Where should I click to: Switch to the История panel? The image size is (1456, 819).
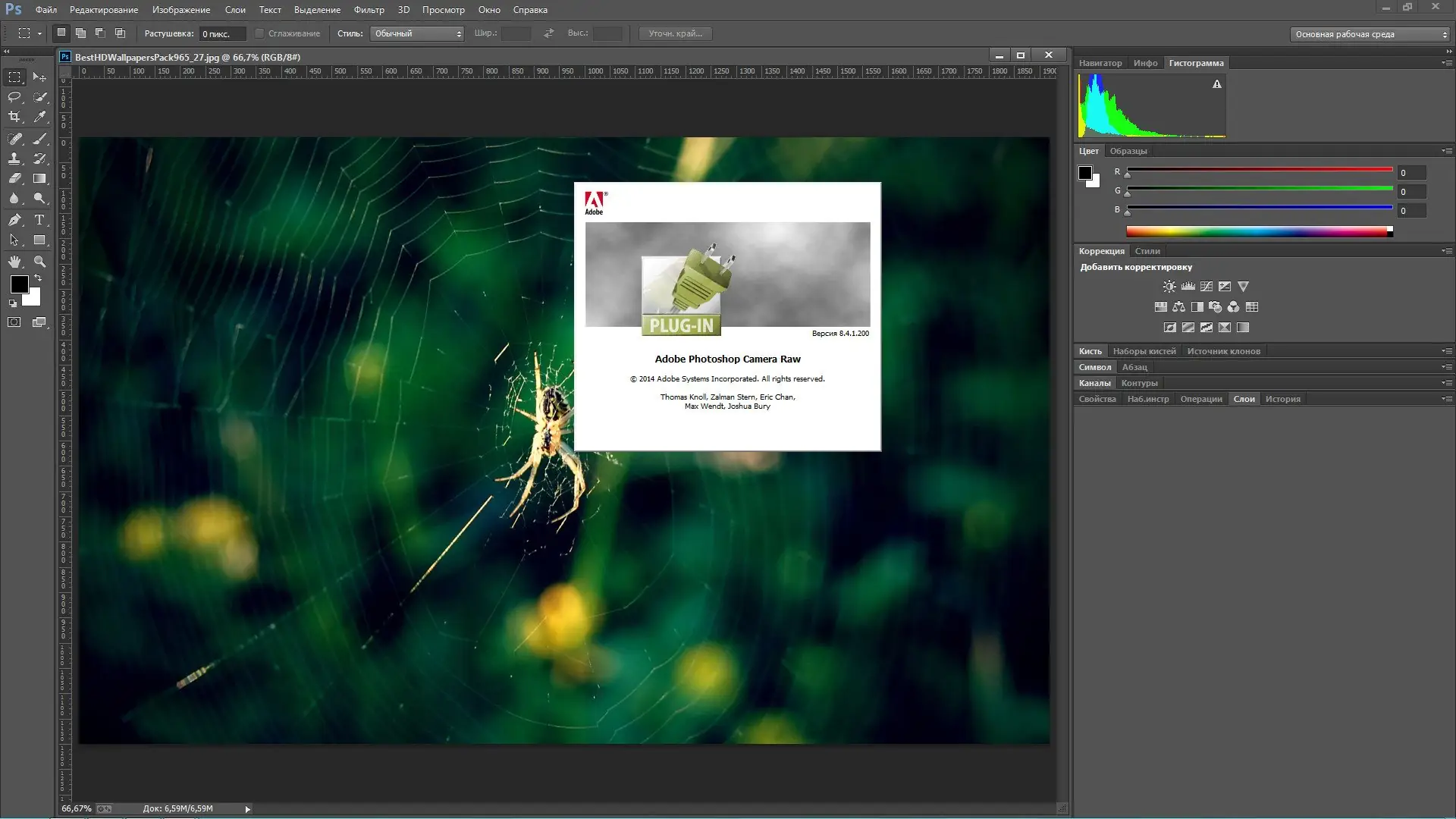coord(1282,398)
